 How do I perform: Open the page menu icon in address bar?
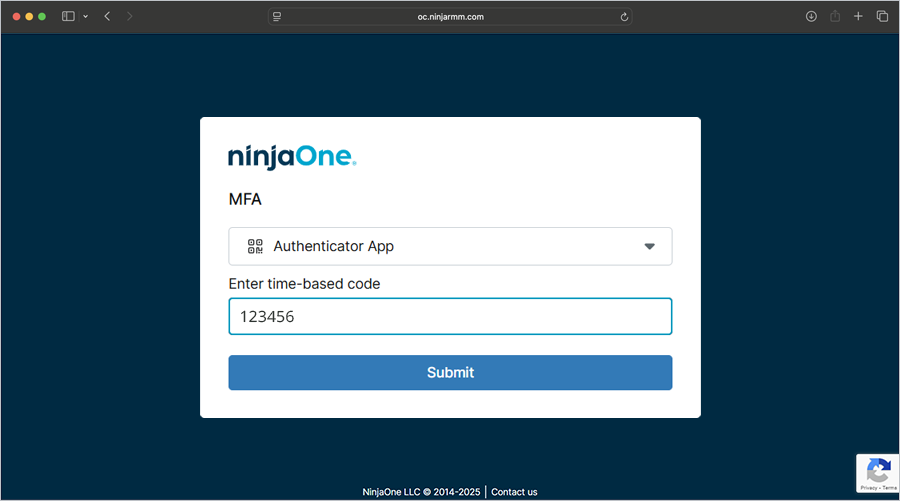pyautogui.click(x=277, y=17)
